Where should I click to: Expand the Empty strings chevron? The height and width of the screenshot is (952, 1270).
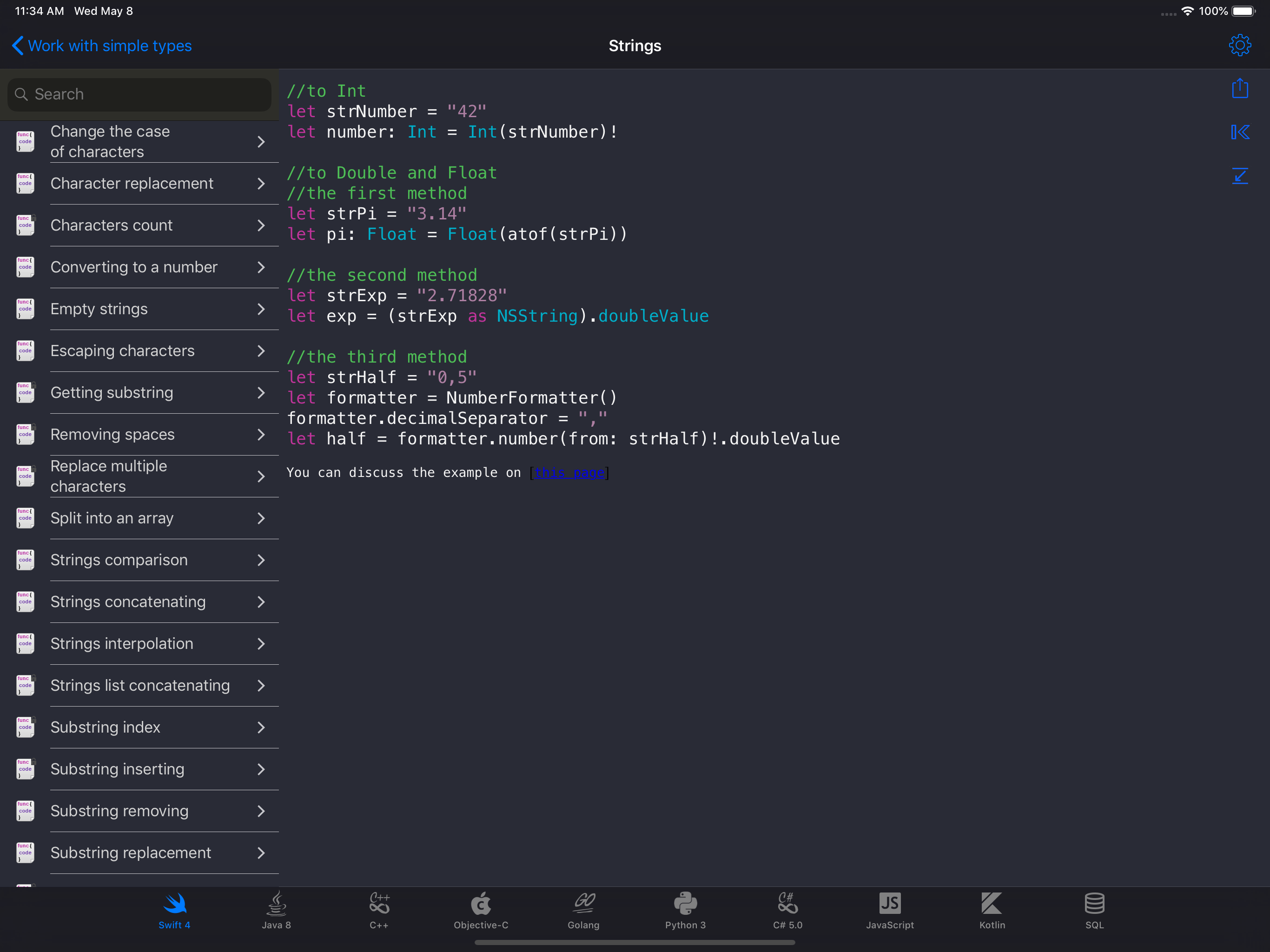pos(261,309)
